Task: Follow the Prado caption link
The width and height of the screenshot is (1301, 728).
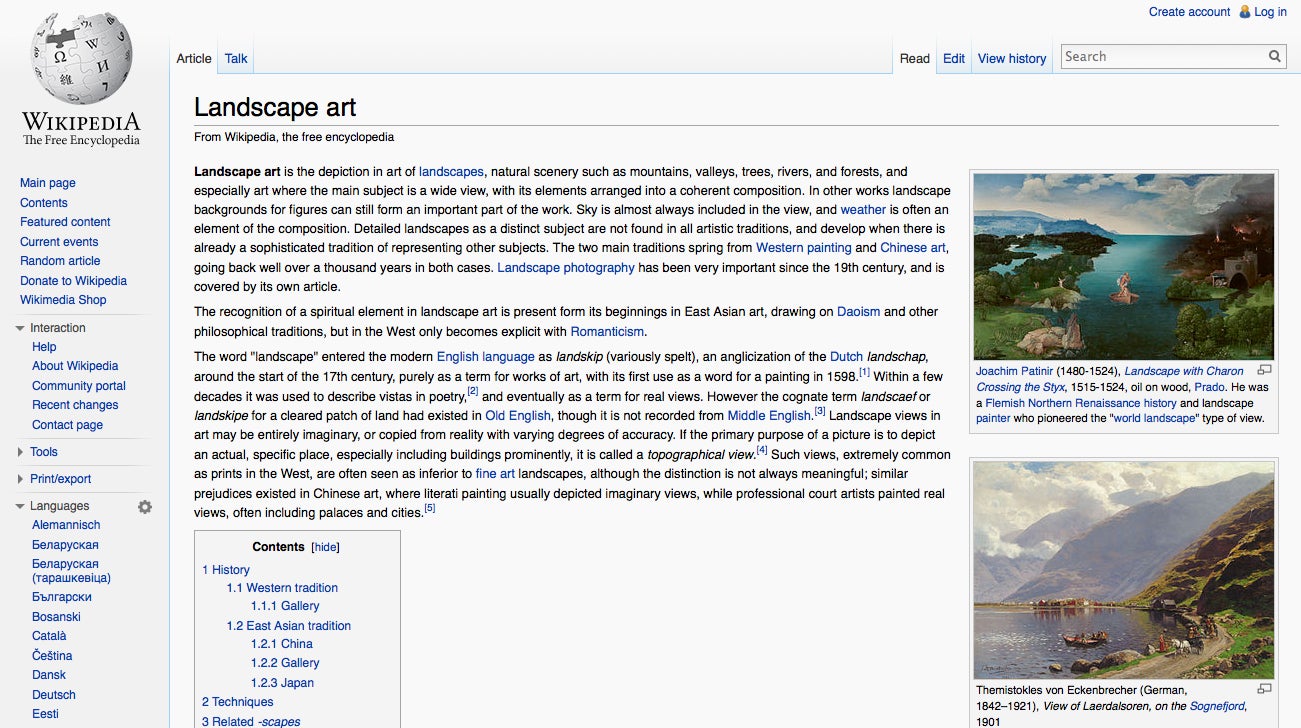Action: coord(1209,387)
